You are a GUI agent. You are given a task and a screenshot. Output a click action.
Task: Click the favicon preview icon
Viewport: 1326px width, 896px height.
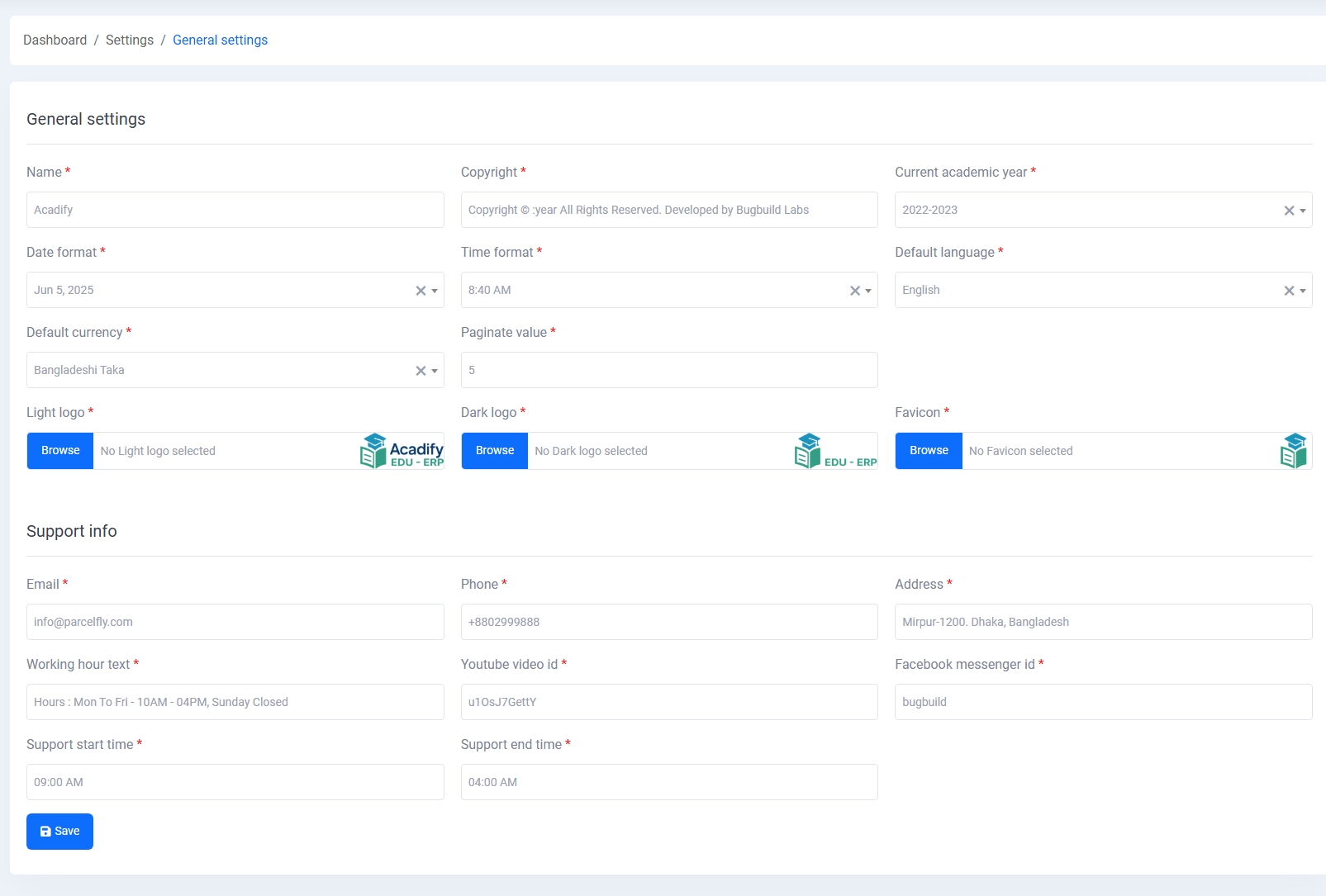tap(1294, 451)
